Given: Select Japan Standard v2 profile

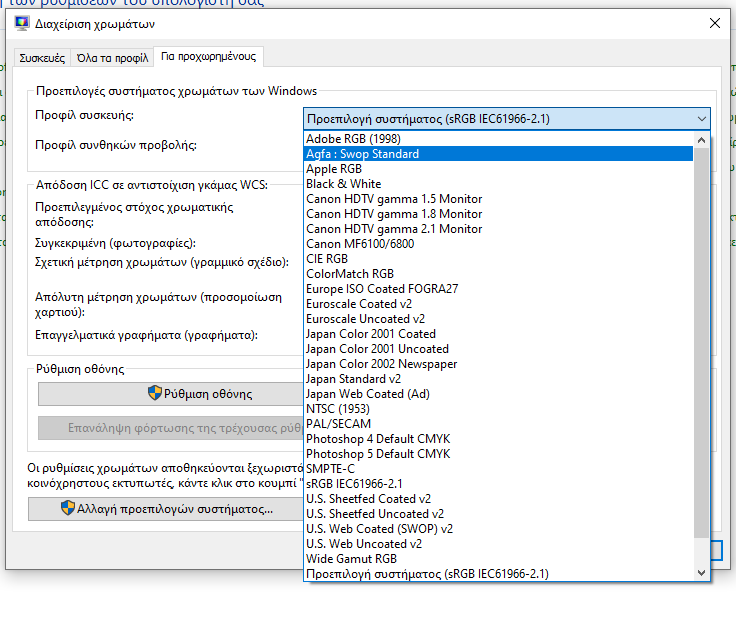Looking at the screenshot, I should click(x=499, y=379).
